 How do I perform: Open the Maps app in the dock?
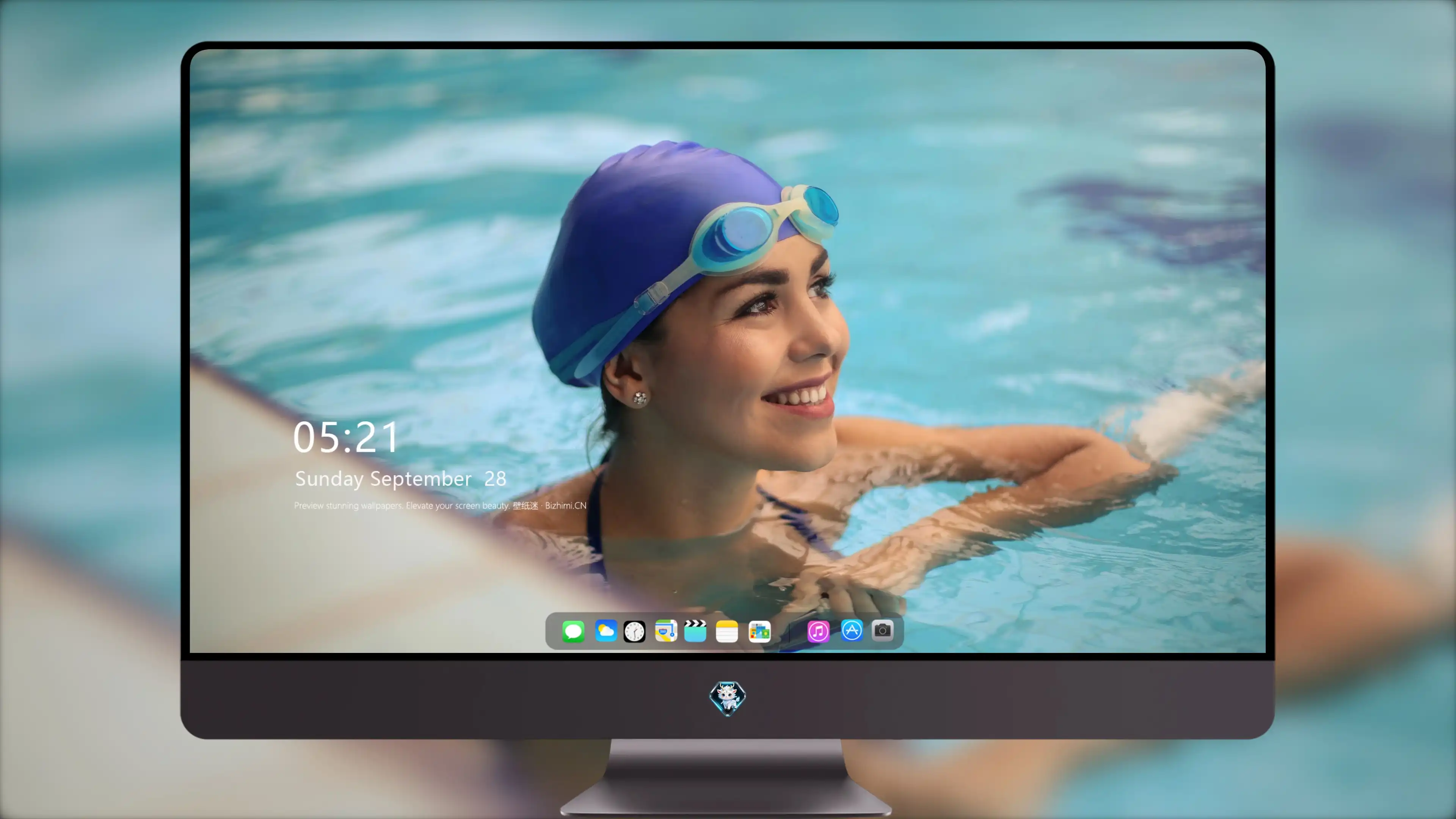click(x=666, y=631)
